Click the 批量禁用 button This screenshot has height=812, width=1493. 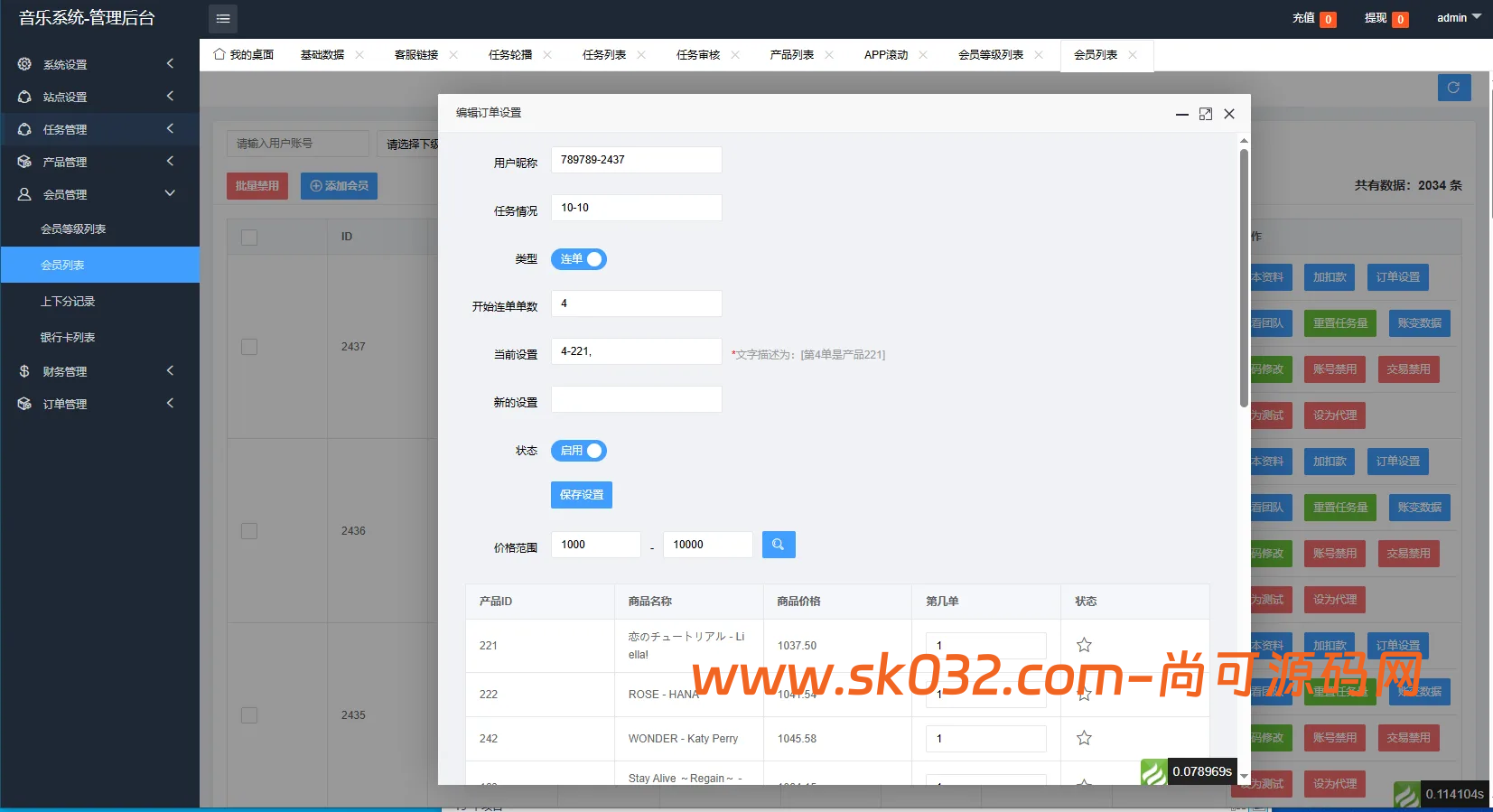click(x=257, y=186)
